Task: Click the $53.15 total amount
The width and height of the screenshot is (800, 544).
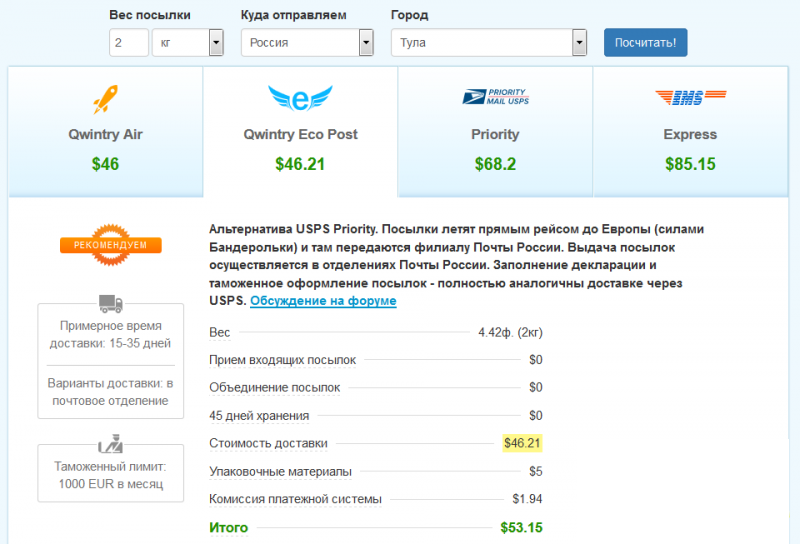Action: [521, 528]
